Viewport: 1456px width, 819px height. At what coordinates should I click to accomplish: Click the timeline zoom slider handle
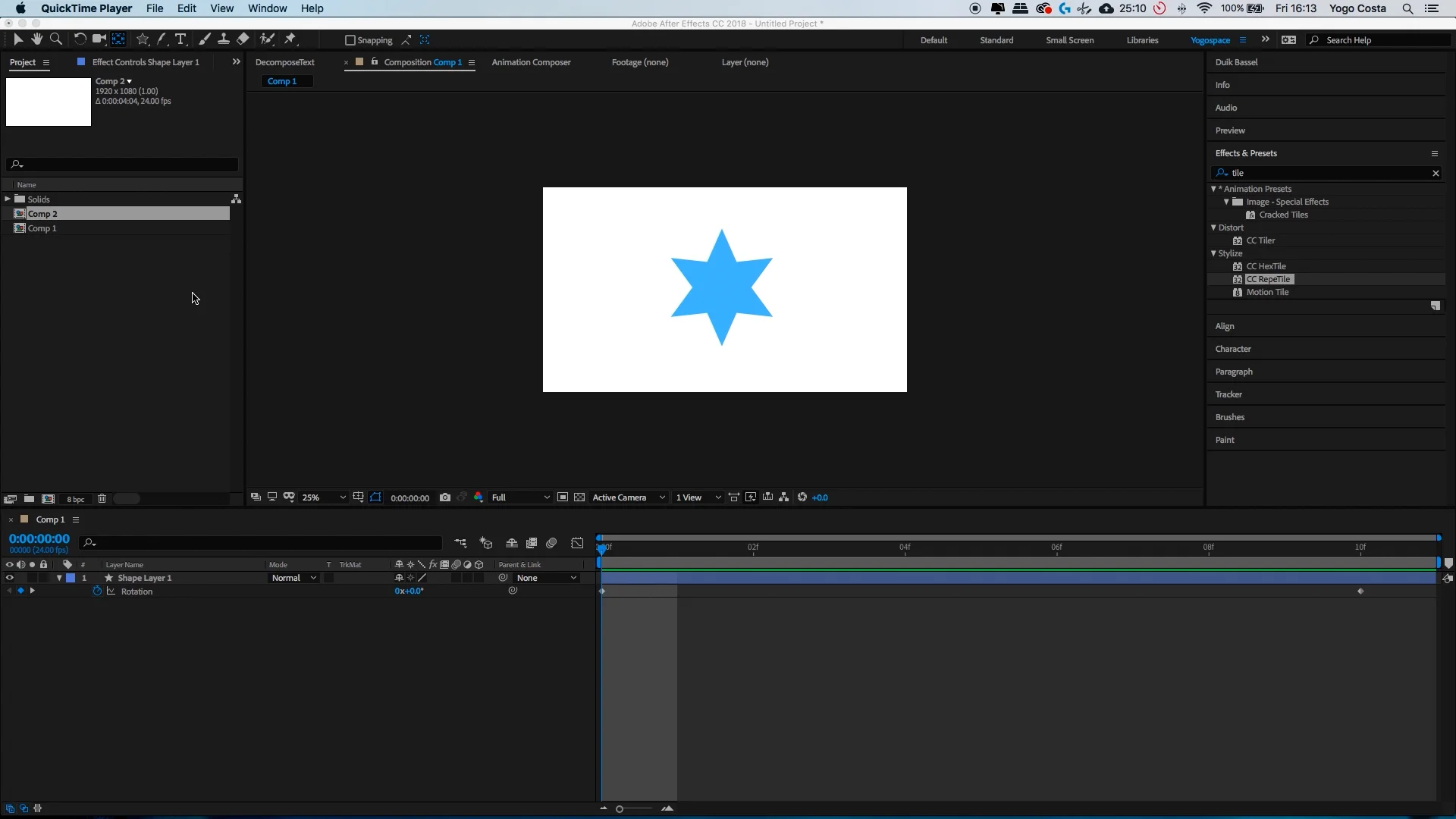tap(620, 809)
